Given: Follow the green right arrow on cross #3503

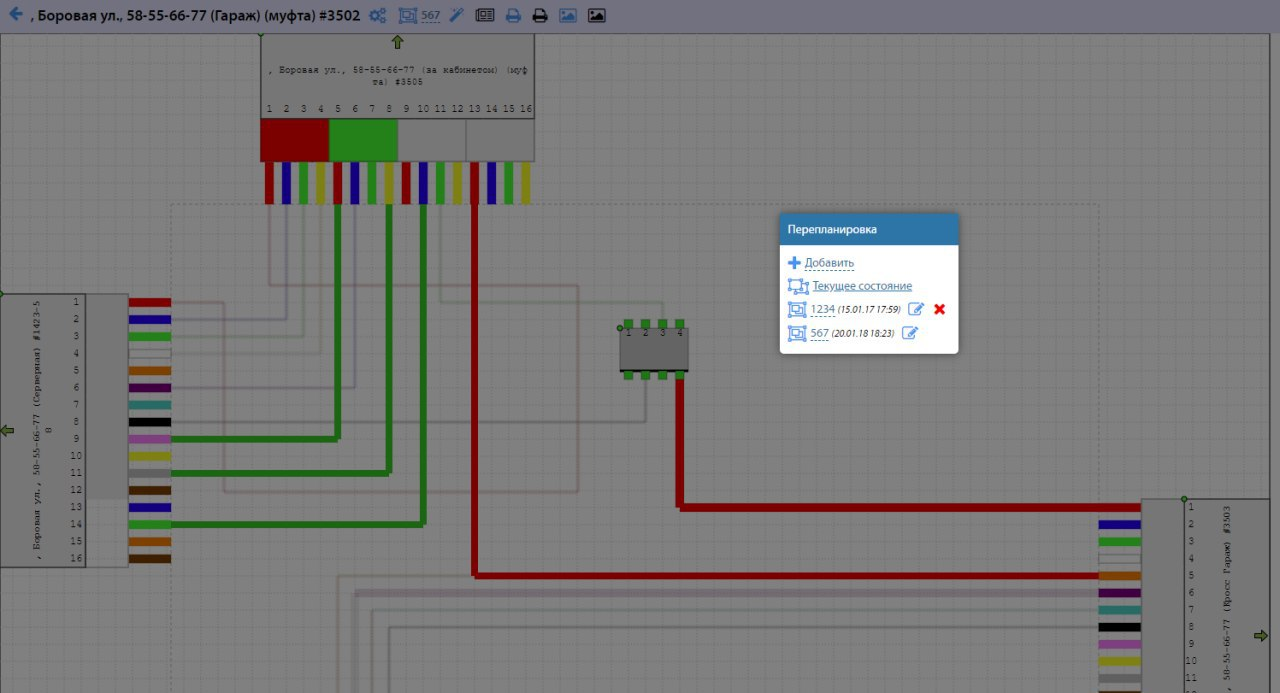Looking at the screenshot, I should point(1261,635).
